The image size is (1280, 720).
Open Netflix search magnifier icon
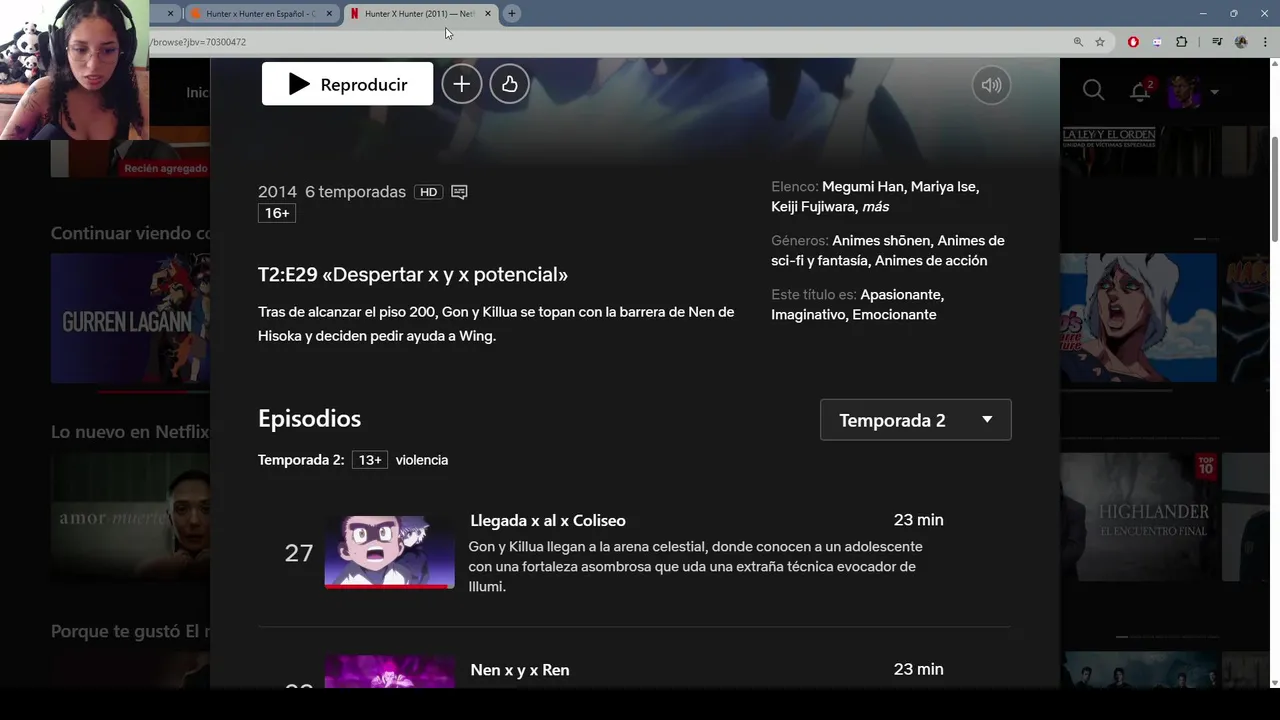tap(1093, 91)
